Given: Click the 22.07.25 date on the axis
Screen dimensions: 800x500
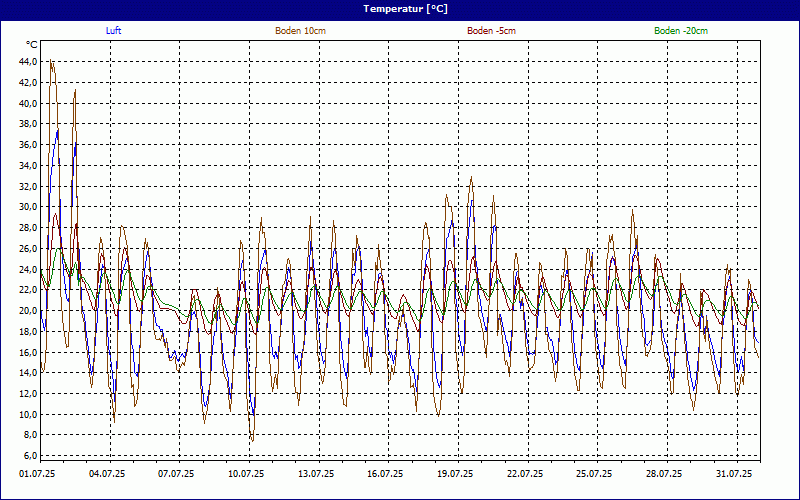Looking at the screenshot, I should [525, 474].
